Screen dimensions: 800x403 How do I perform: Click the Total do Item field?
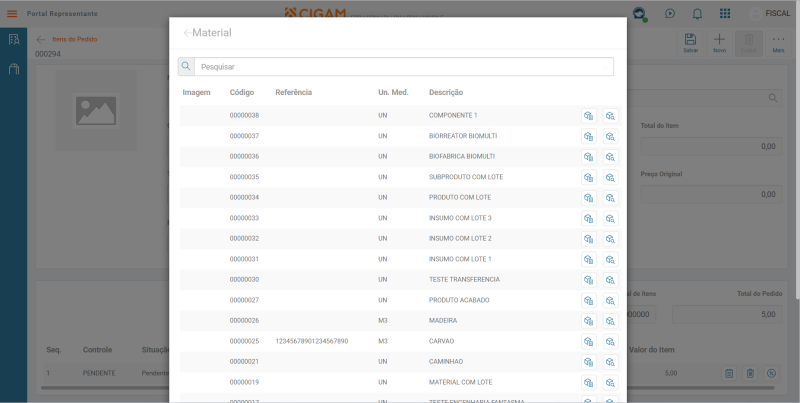pos(711,146)
